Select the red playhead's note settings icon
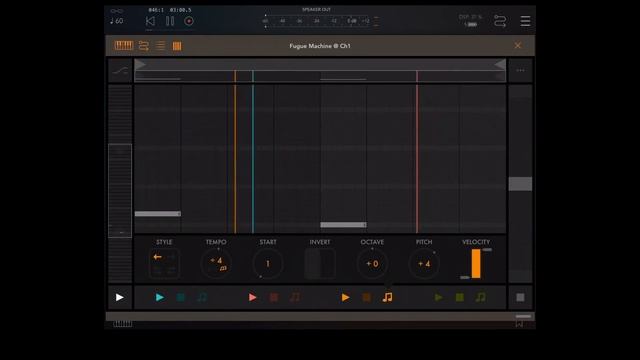 [x=295, y=297]
